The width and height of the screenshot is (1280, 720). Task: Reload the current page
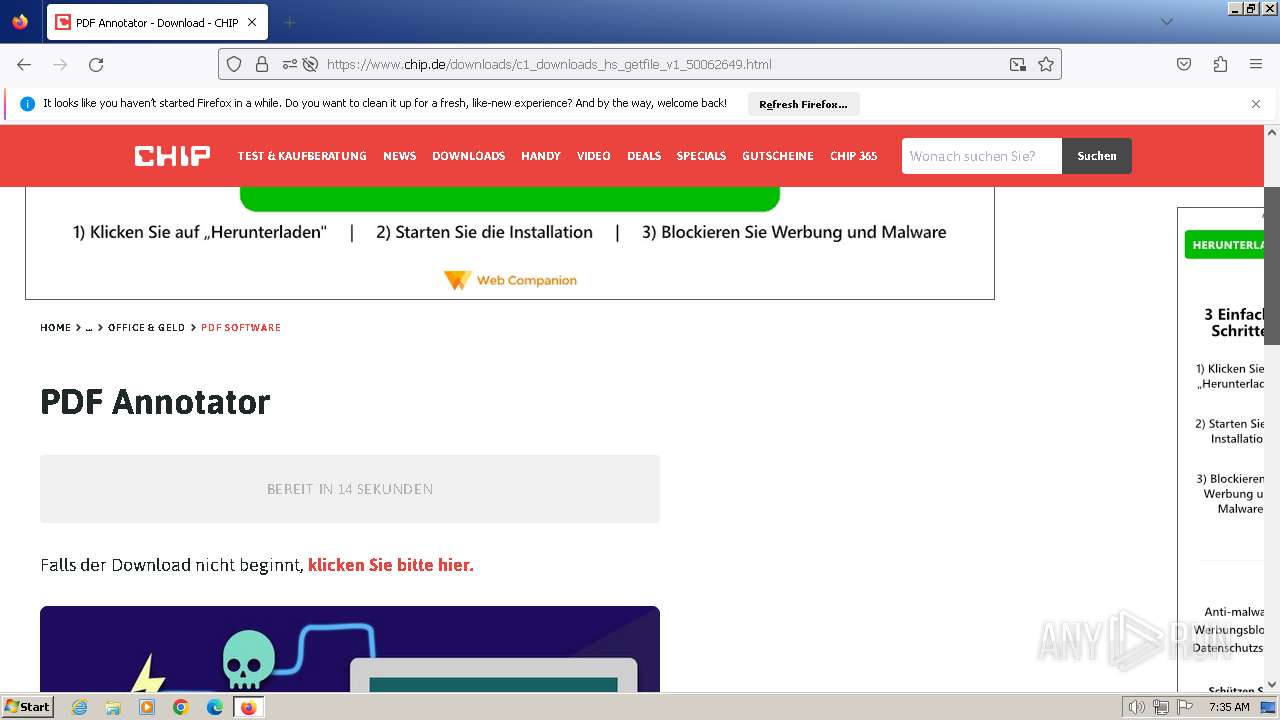click(x=96, y=64)
